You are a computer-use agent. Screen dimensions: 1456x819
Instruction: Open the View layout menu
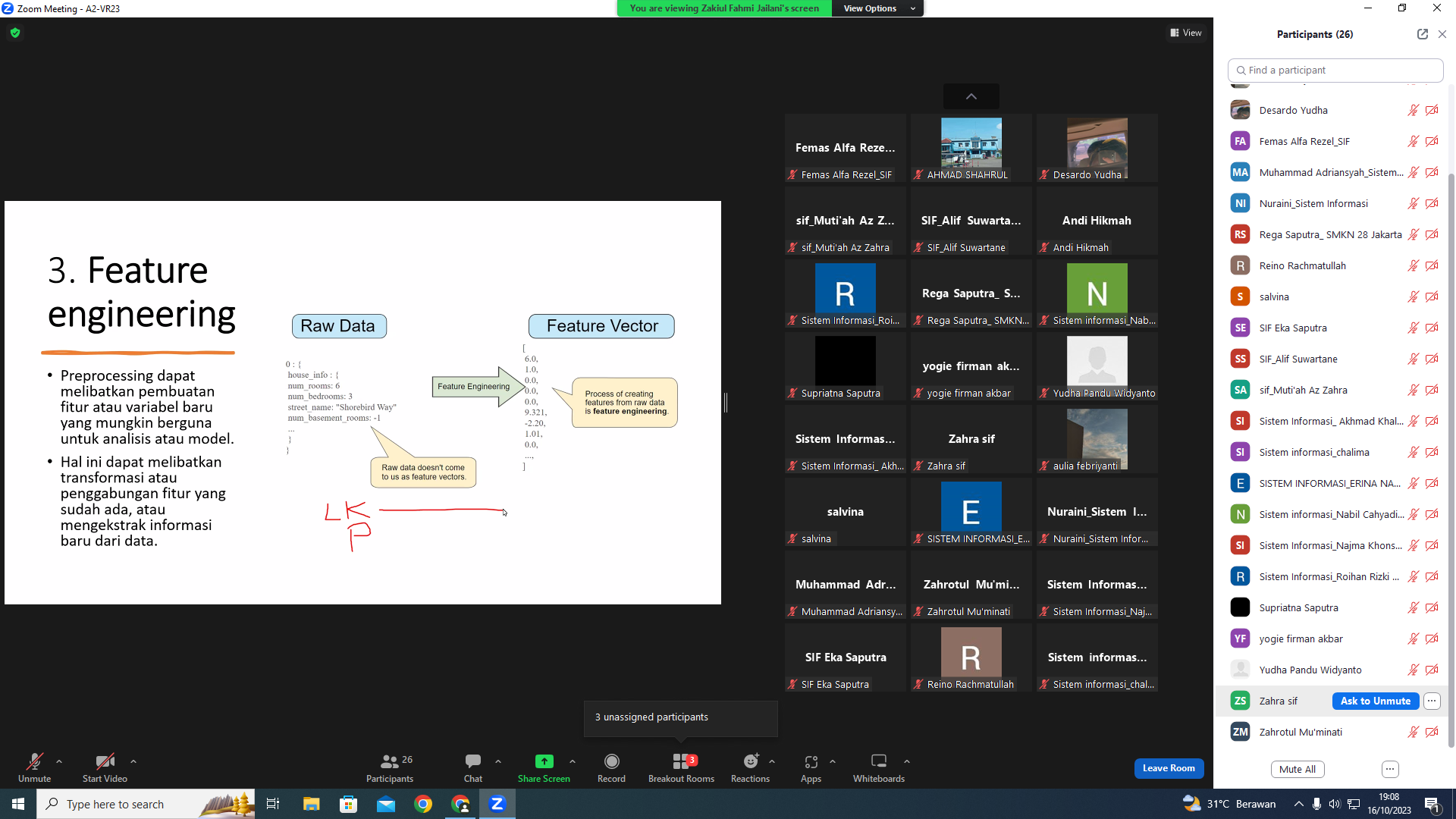(x=1186, y=33)
